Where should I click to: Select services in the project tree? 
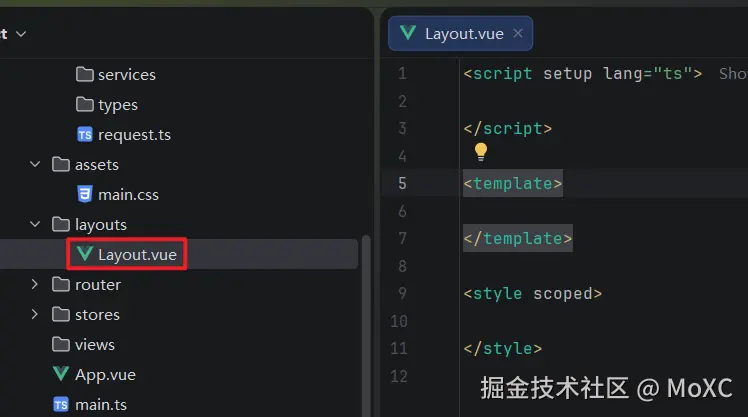(x=127, y=75)
